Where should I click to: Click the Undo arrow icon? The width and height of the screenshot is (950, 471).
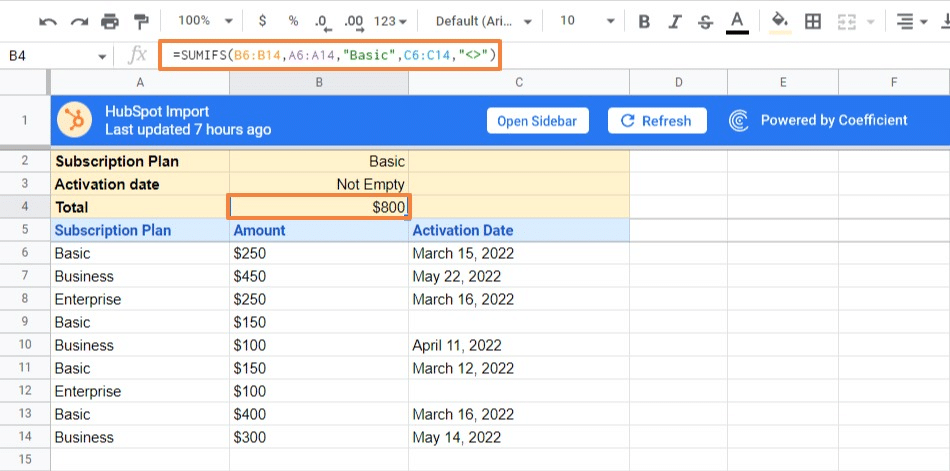[48, 21]
